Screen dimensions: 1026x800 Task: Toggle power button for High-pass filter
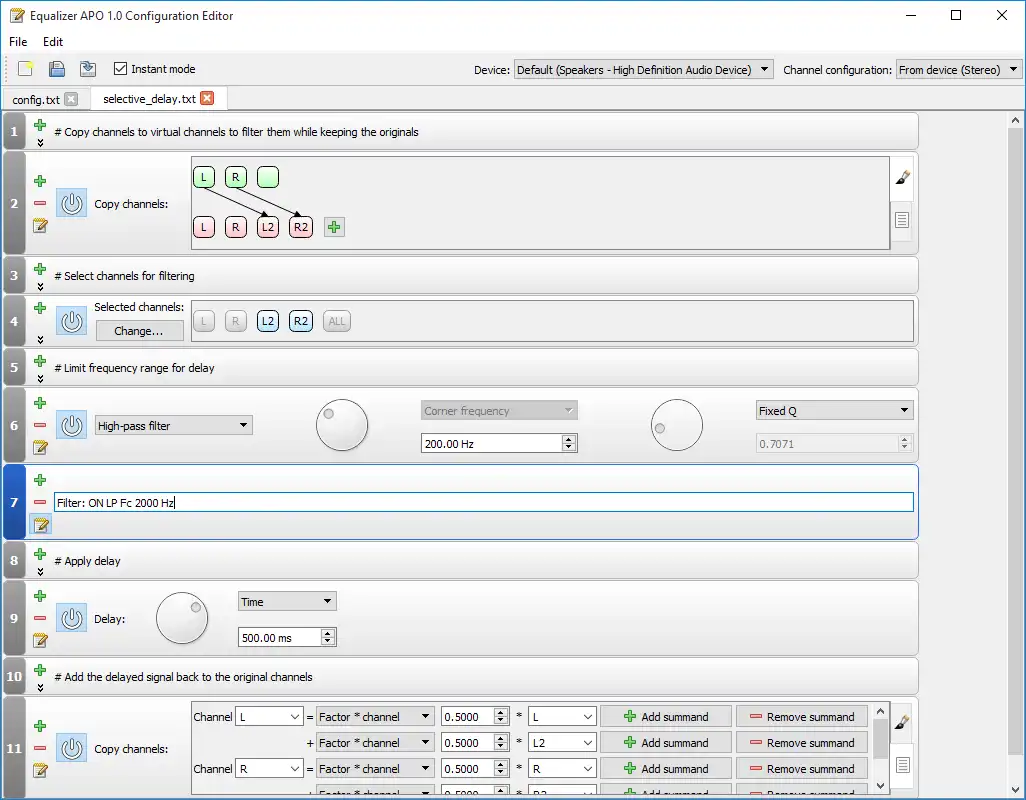(x=71, y=426)
